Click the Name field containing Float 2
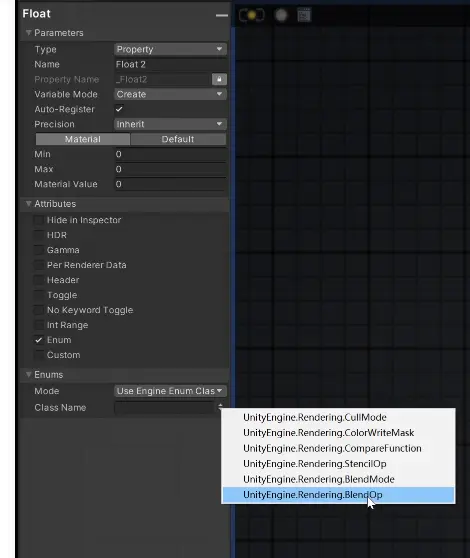 click(170, 64)
